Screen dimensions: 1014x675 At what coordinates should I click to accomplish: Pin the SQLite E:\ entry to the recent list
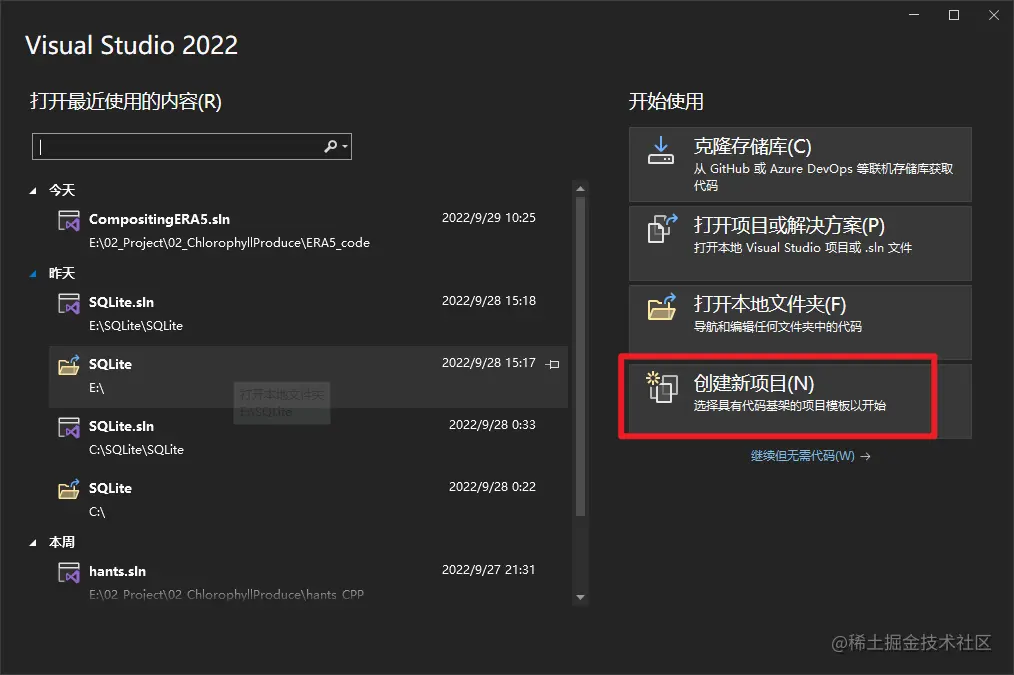click(553, 365)
